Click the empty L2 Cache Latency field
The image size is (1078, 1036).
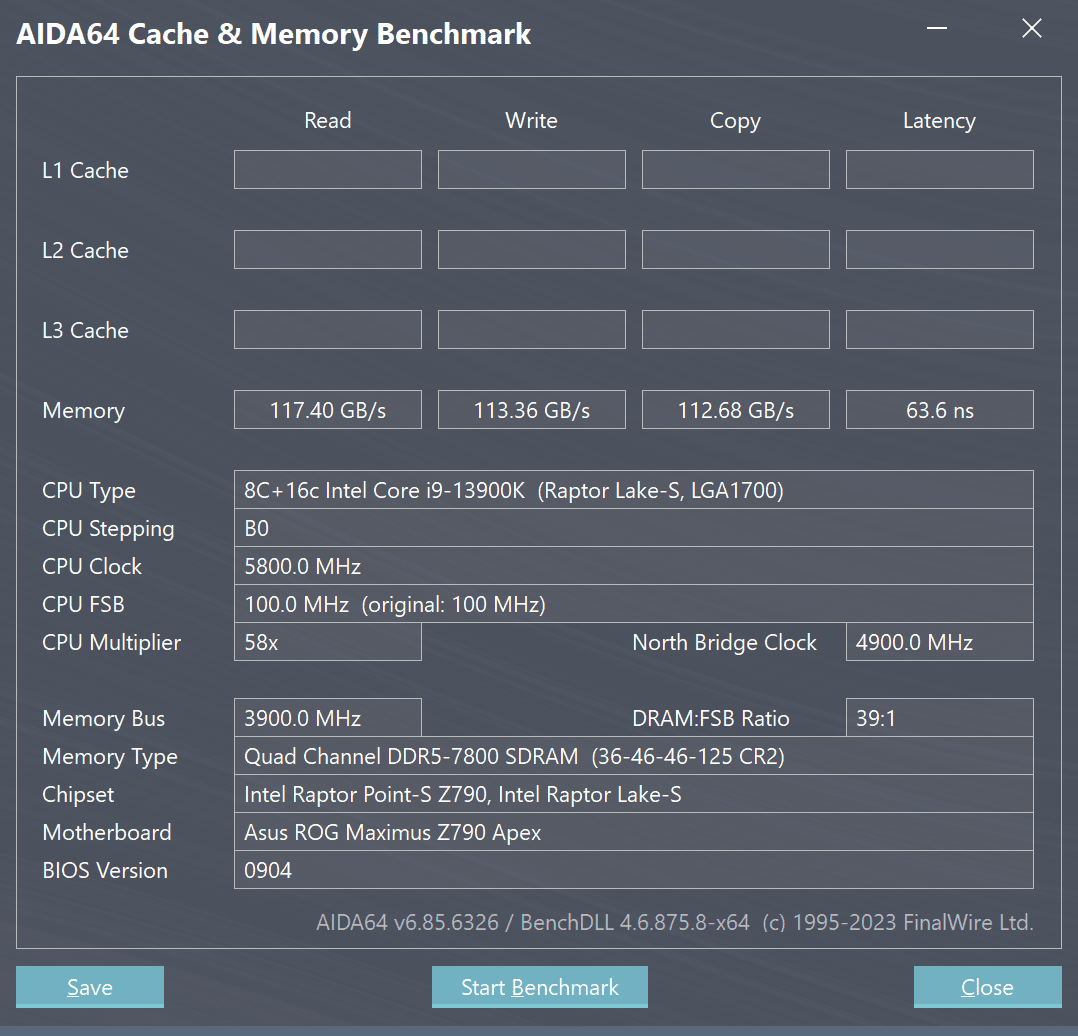(x=940, y=250)
